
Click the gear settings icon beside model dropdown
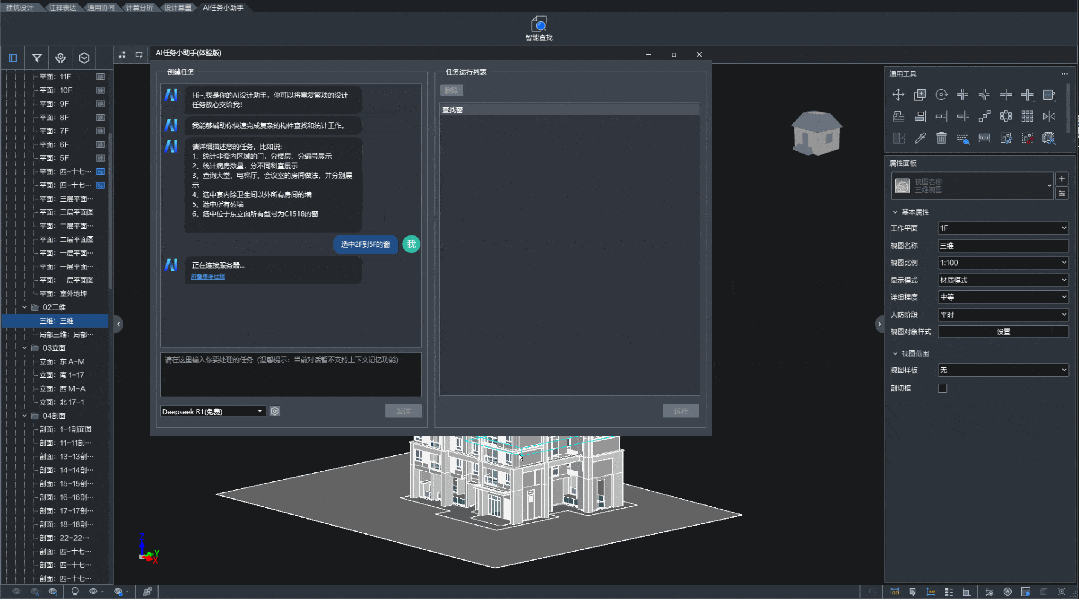275,411
